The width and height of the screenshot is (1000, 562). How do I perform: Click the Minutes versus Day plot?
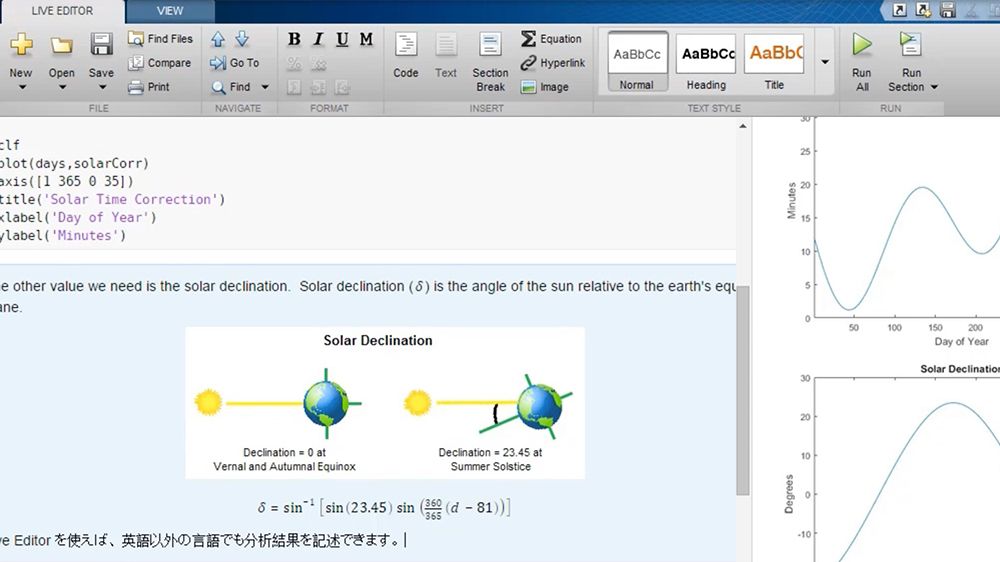coord(907,217)
